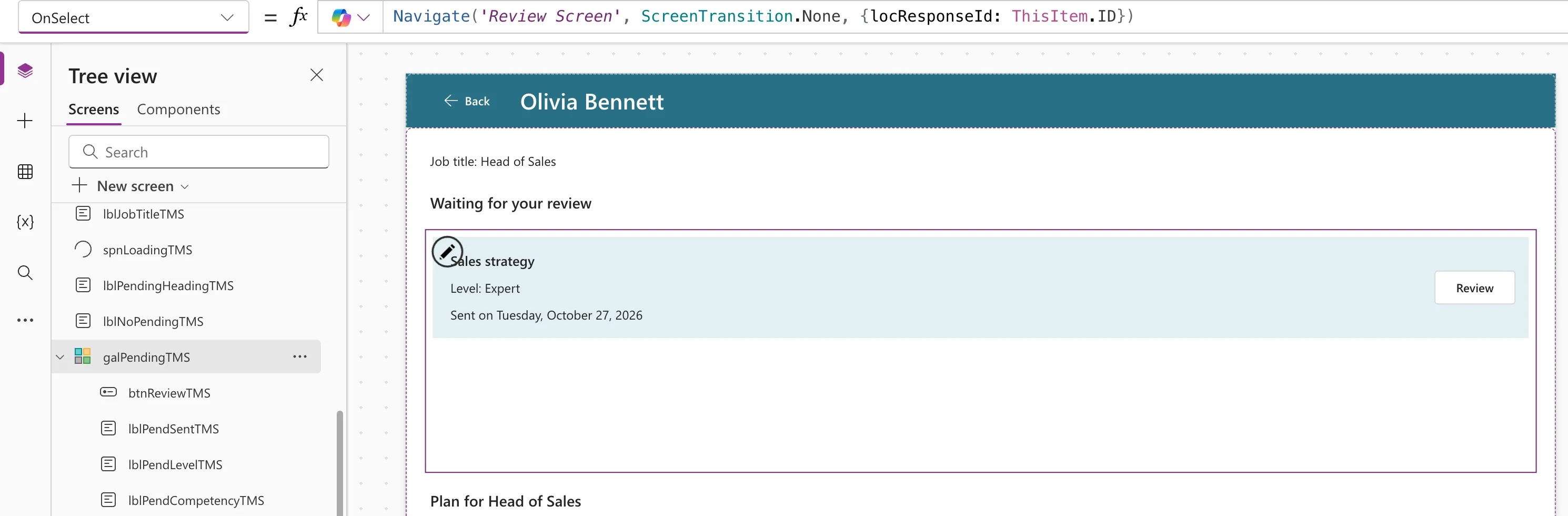Switch to the Components tab
Viewport: 1568px width, 516px height.
178,110
